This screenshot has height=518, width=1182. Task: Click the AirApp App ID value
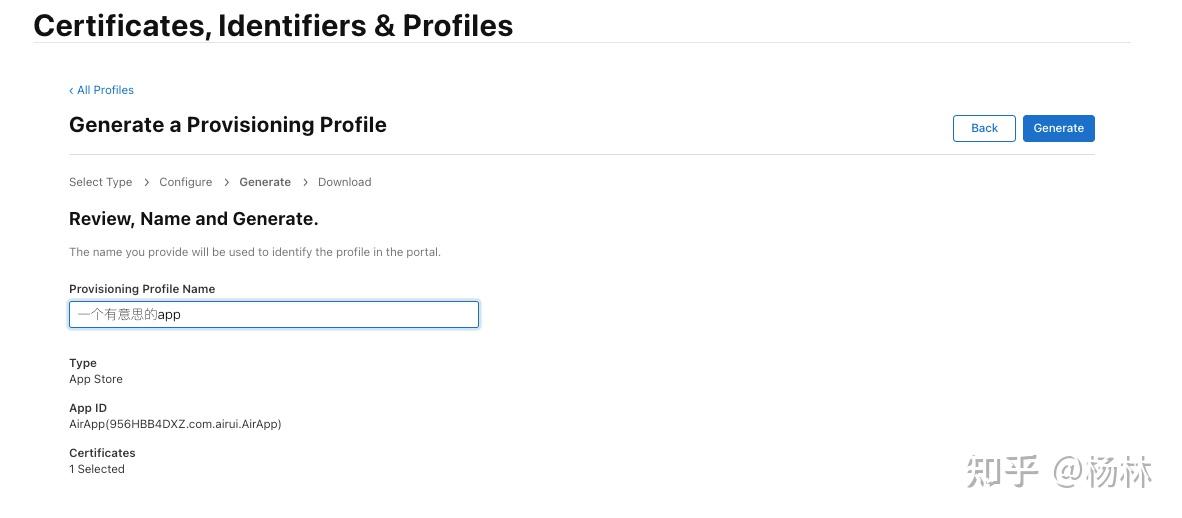pos(175,424)
